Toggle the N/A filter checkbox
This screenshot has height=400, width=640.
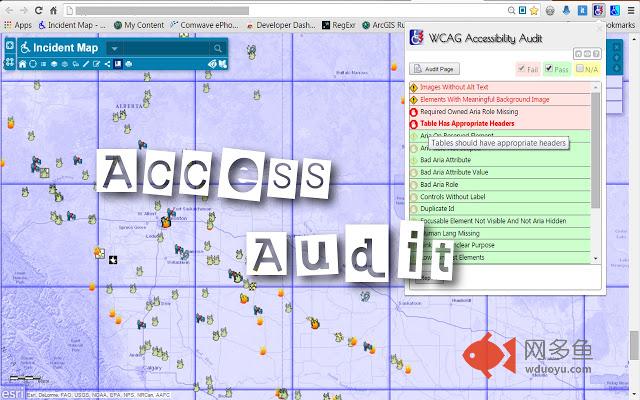(x=579, y=69)
